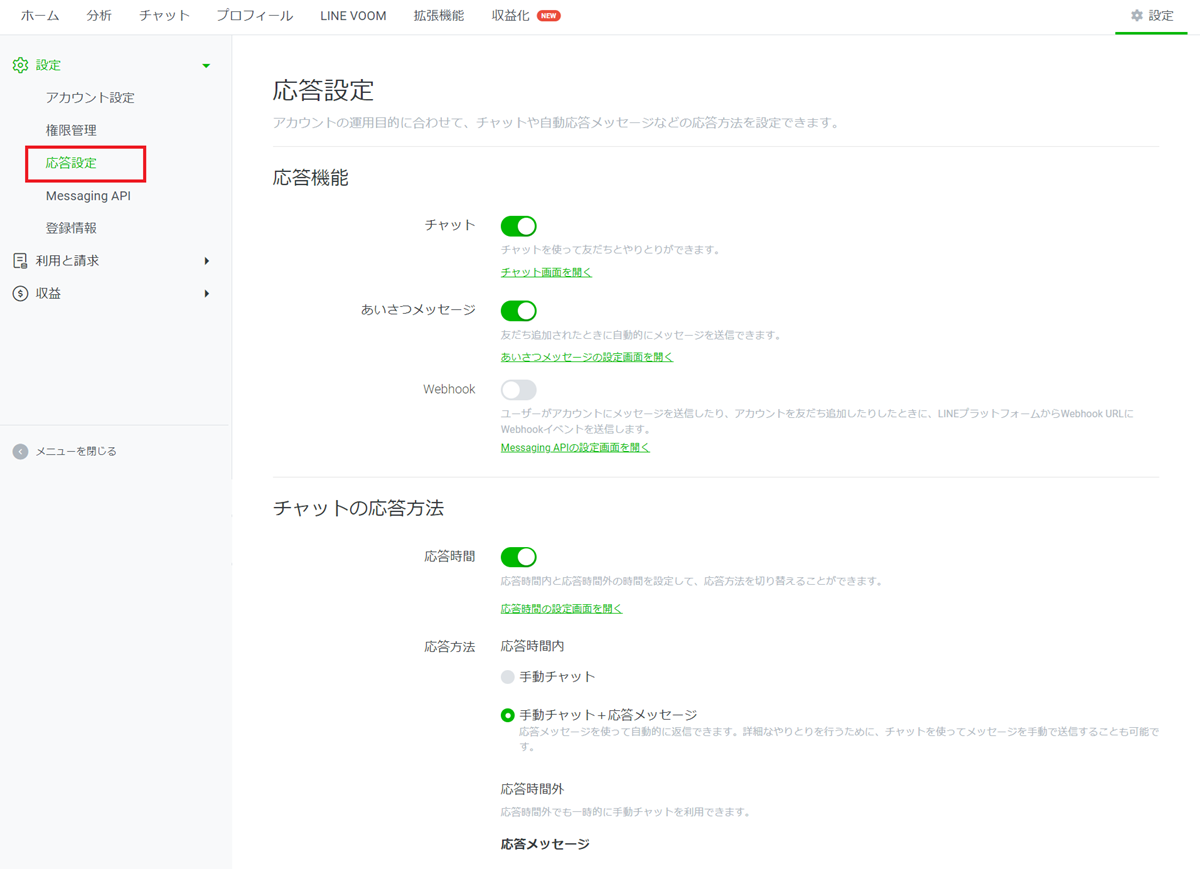1200x869 pixels.
Task: Open the チャット画面を開く link
Action: tap(546, 272)
